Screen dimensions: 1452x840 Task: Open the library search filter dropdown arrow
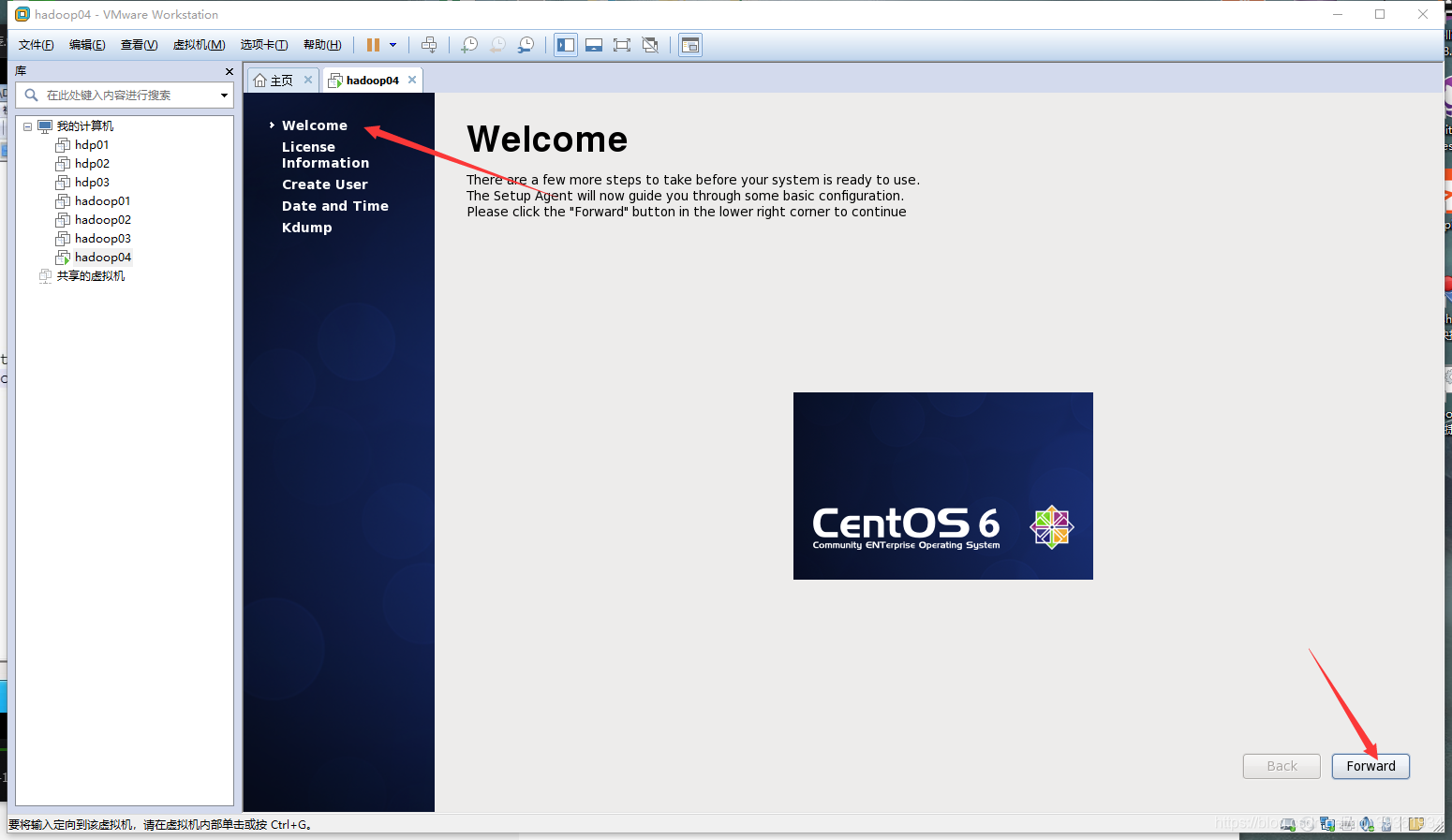click(224, 96)
